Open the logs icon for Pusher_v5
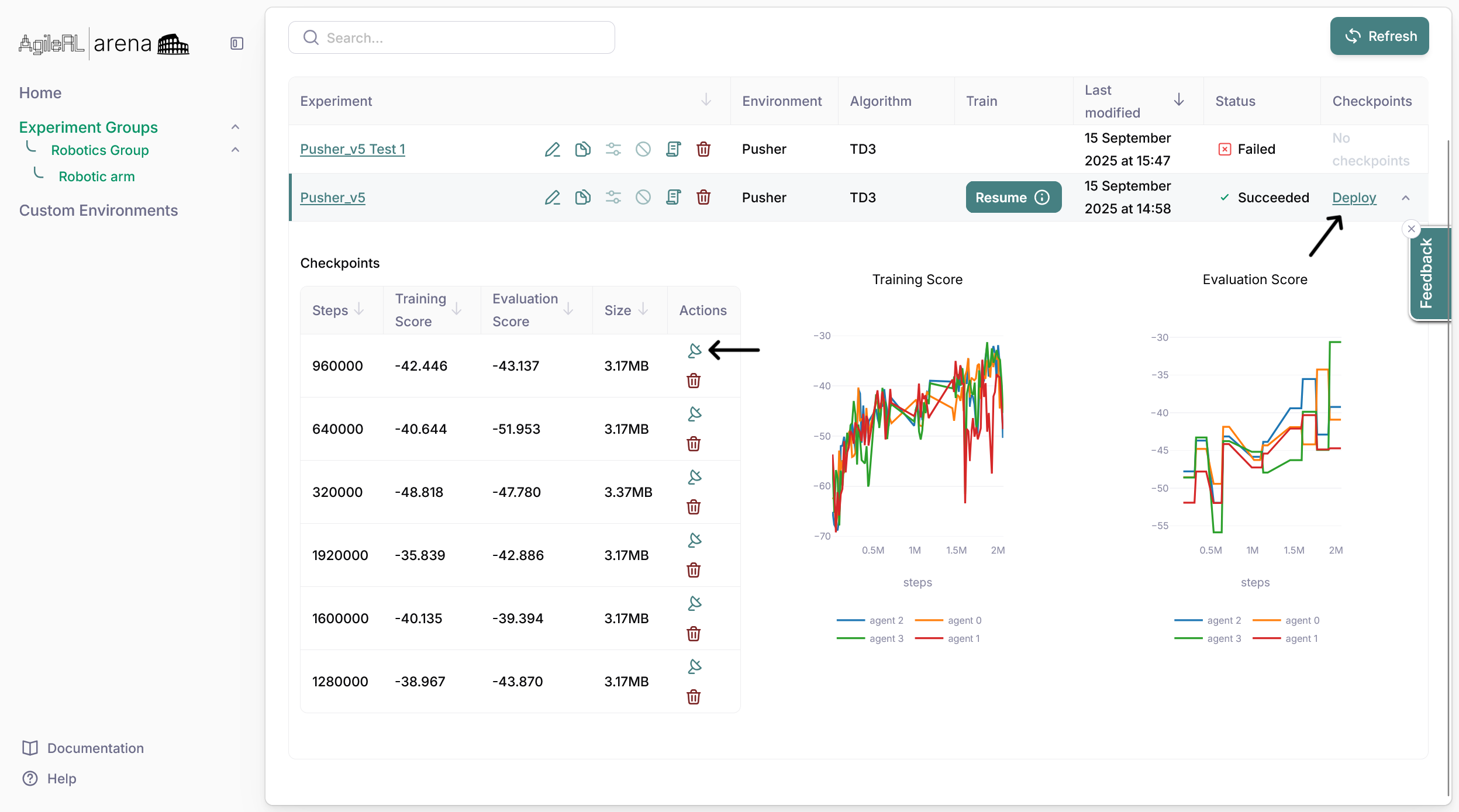The image size is (1459, 812). (673, 198)
